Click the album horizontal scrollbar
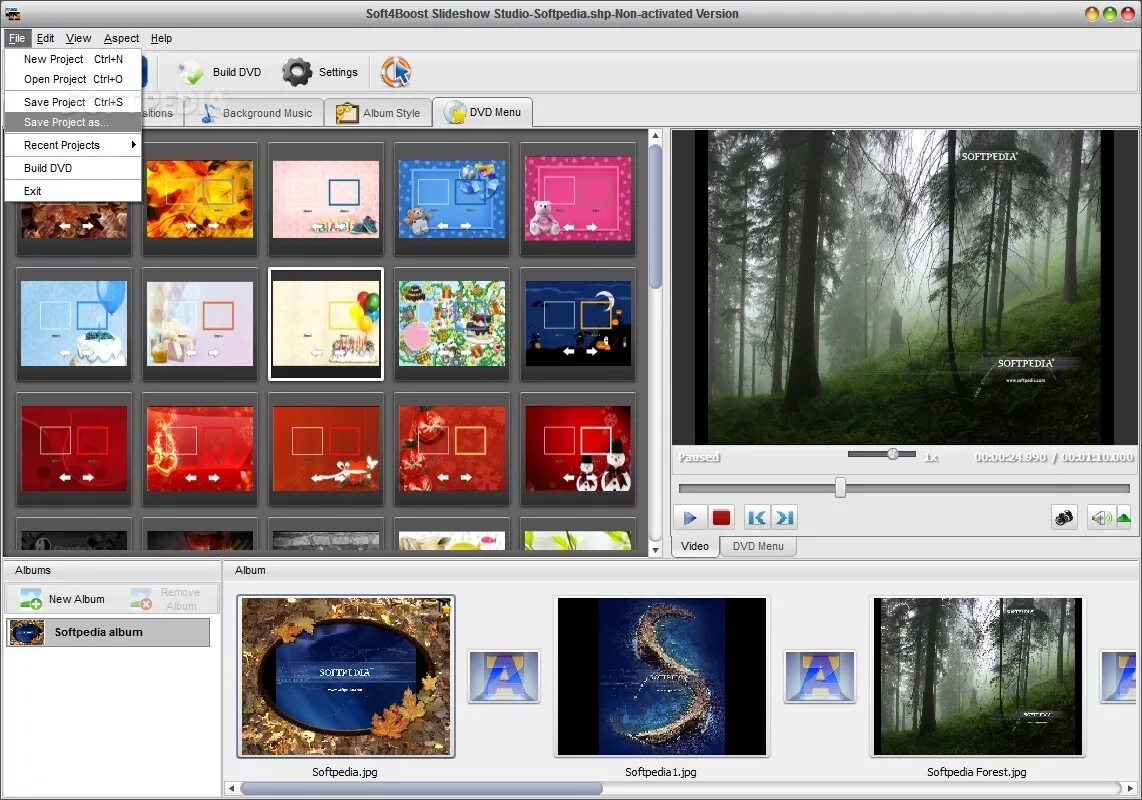The width and height of the screenshot is (1142, 800). point(421,788)
